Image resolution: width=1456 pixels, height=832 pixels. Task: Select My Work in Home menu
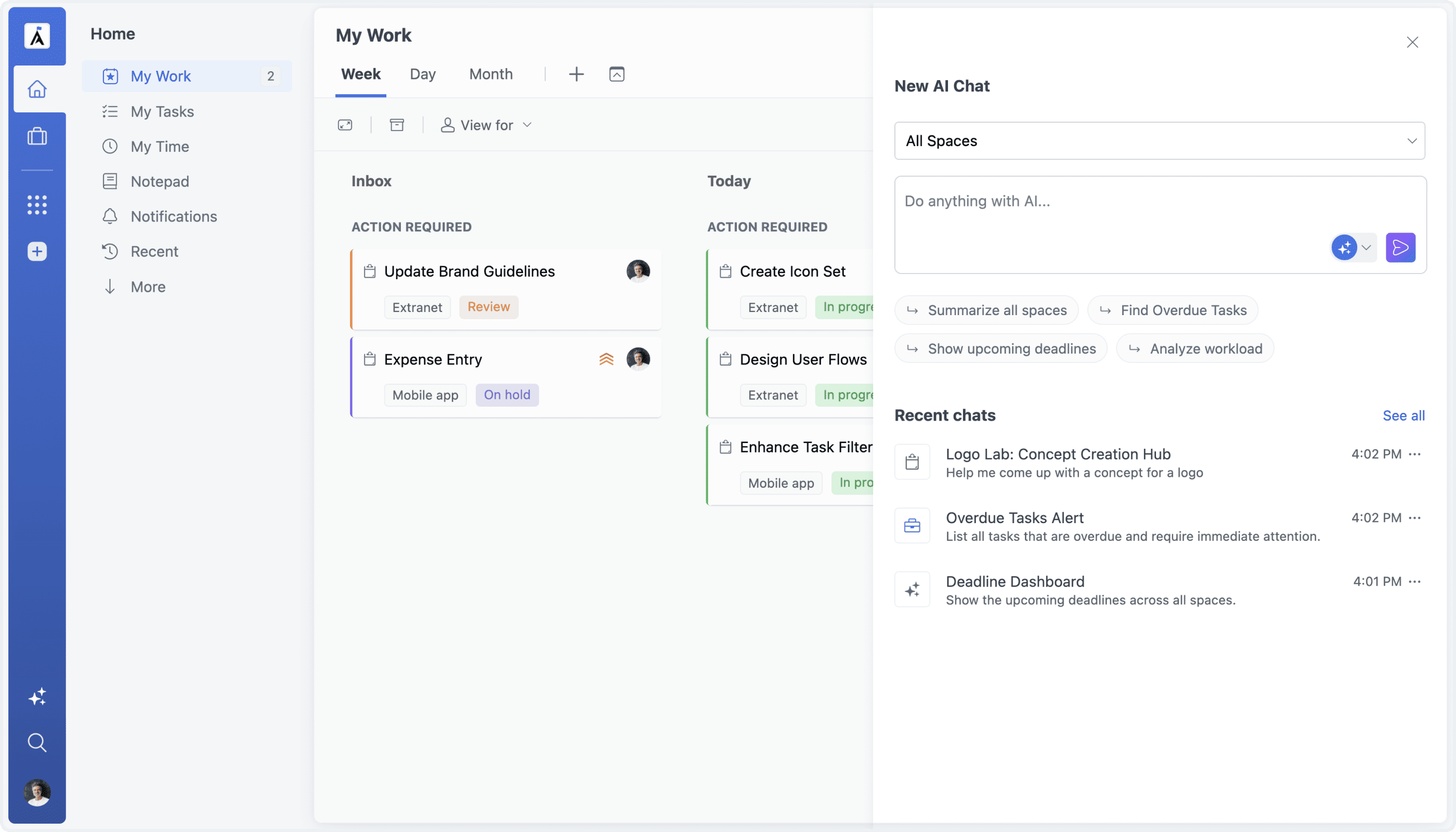[x=187, y=76]
